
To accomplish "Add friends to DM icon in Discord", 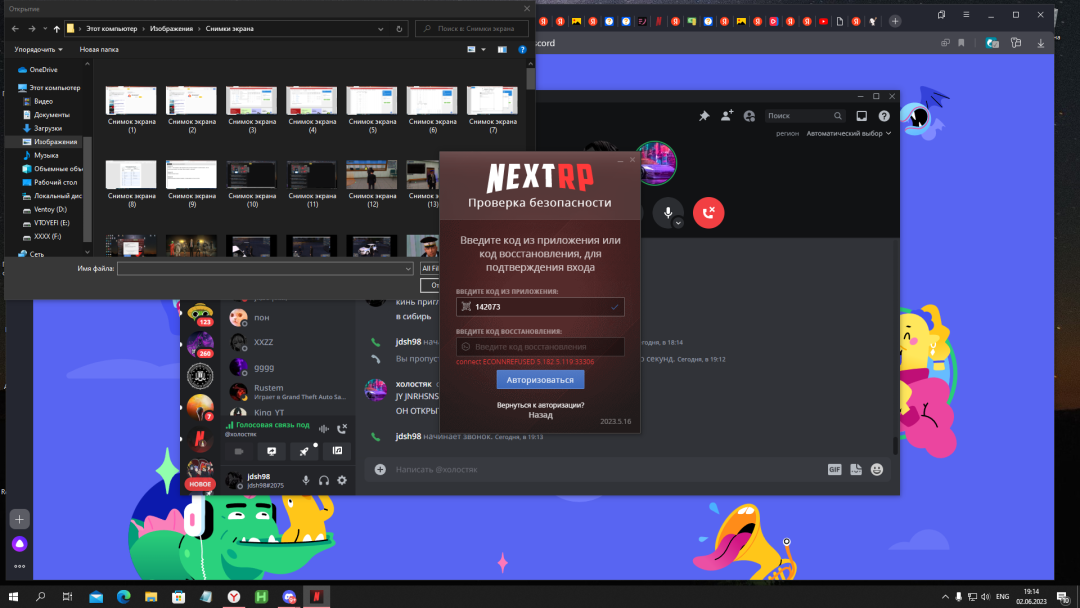I will 727,116.
